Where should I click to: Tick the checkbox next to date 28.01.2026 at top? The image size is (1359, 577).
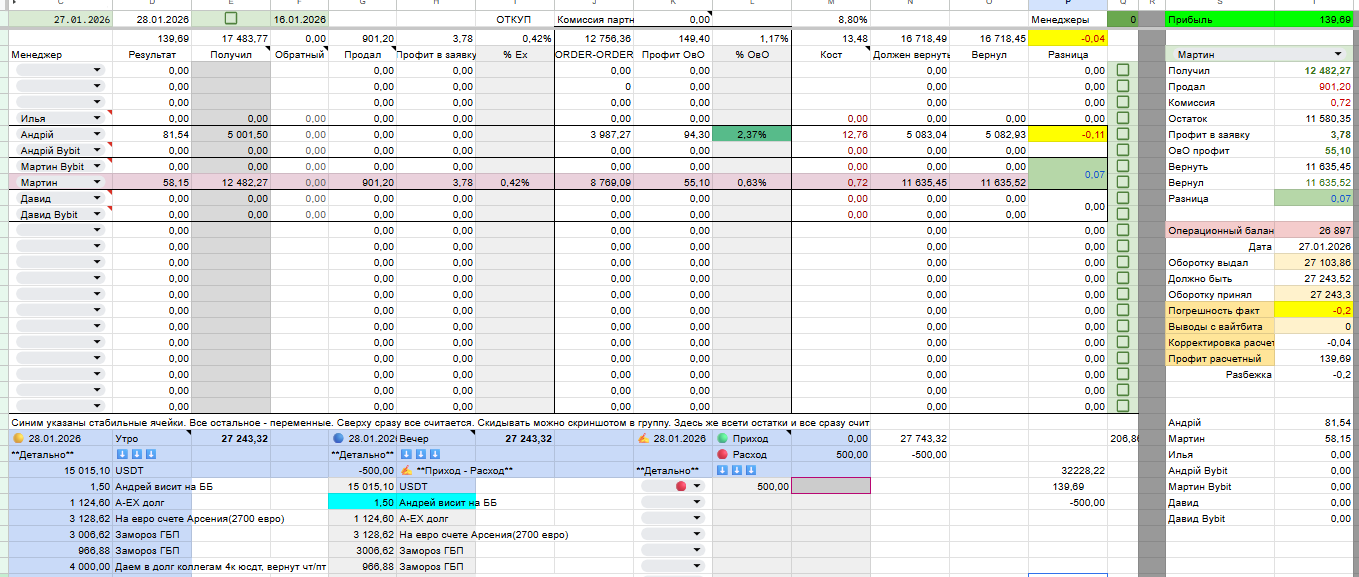(x=231, y=19)
